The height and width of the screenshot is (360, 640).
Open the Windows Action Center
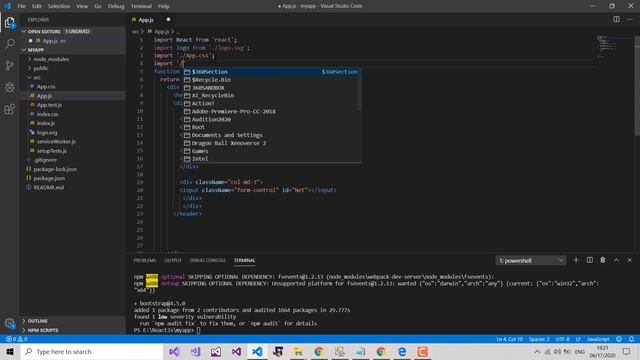point(627,351)
